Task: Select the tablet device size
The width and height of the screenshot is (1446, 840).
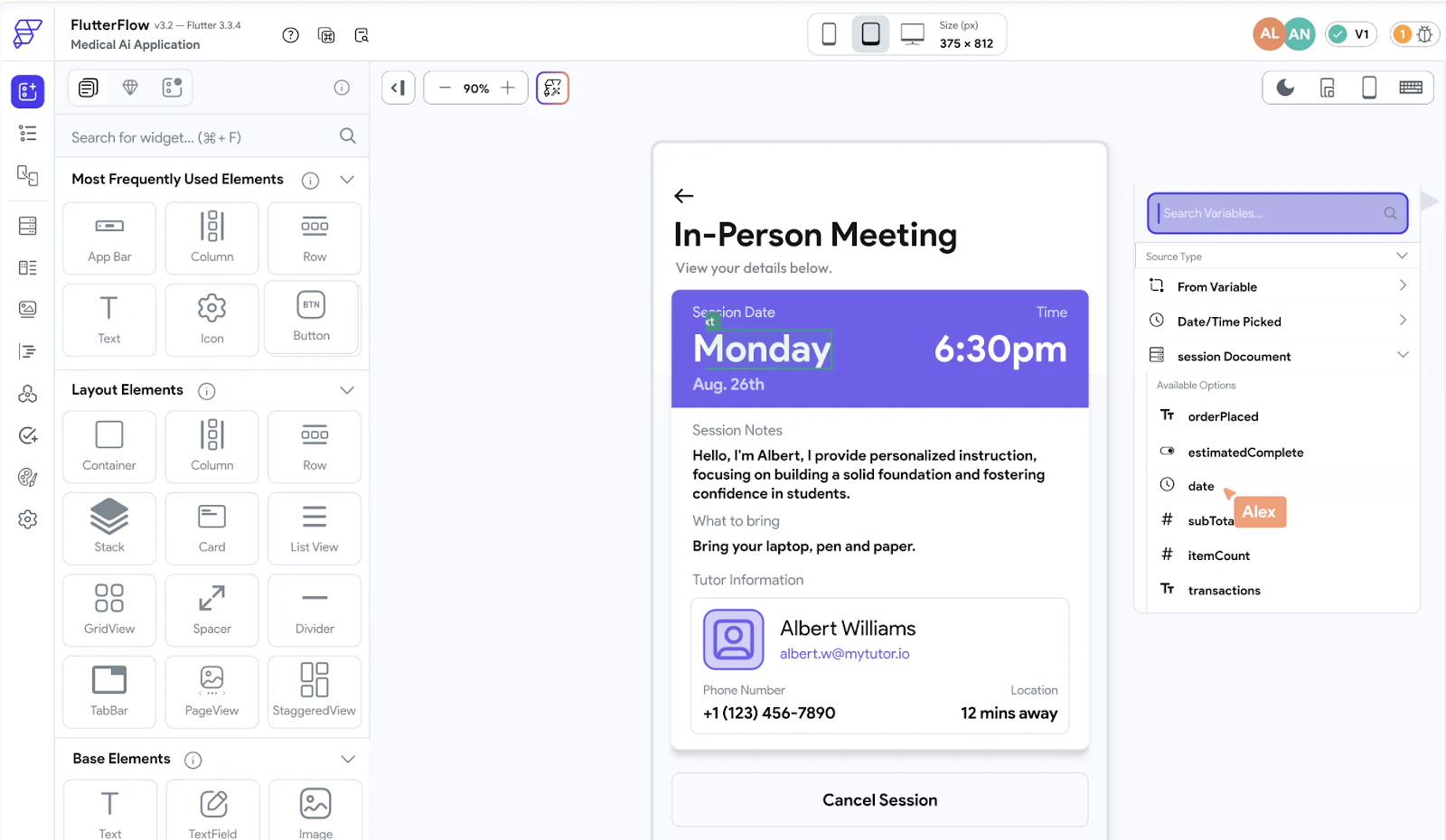Action: [x=870, y=34]
